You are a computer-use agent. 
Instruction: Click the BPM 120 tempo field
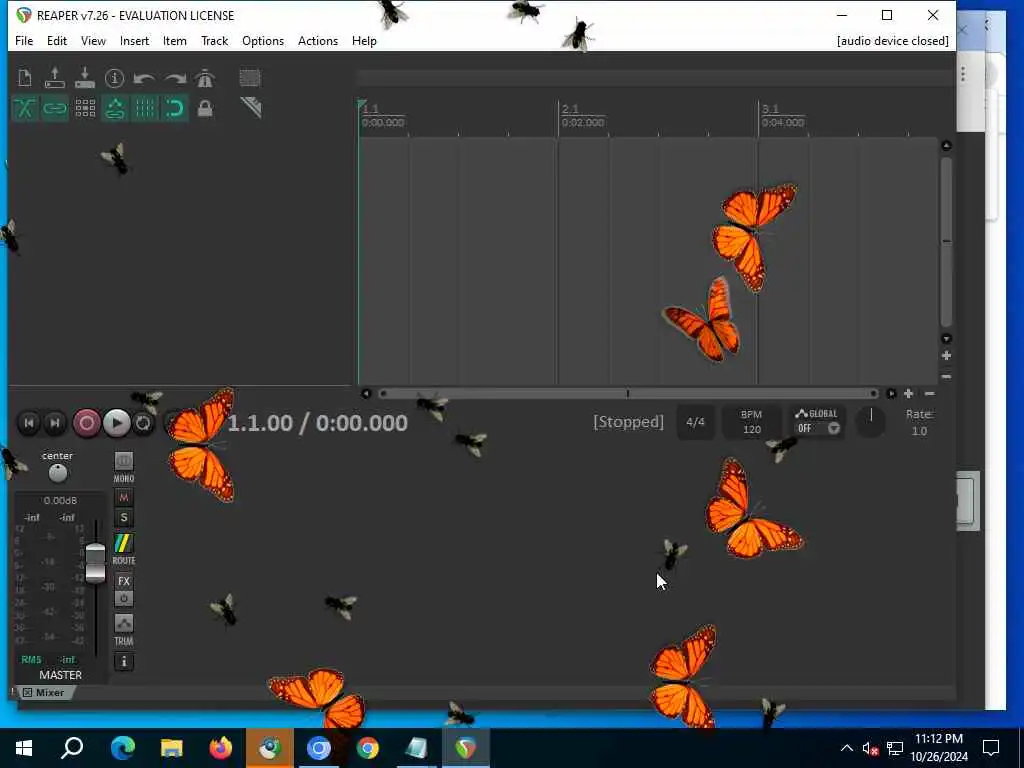click(751, 422)
